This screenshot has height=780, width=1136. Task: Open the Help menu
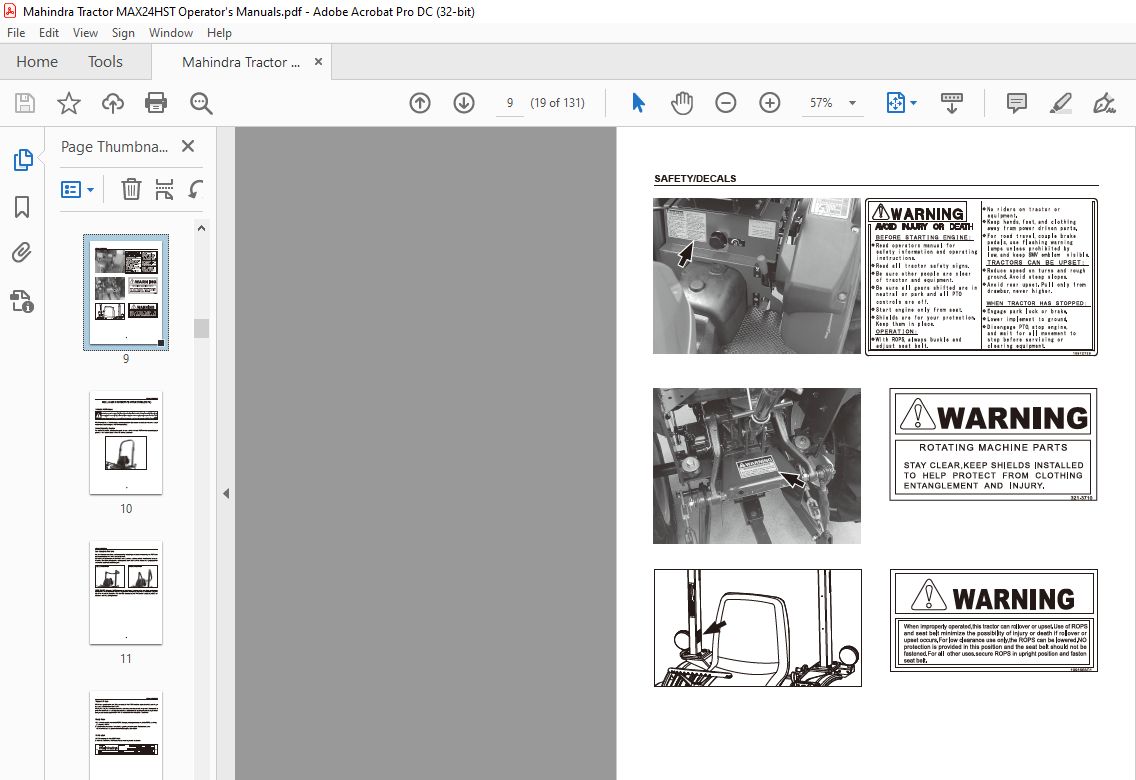coord(219,33)
